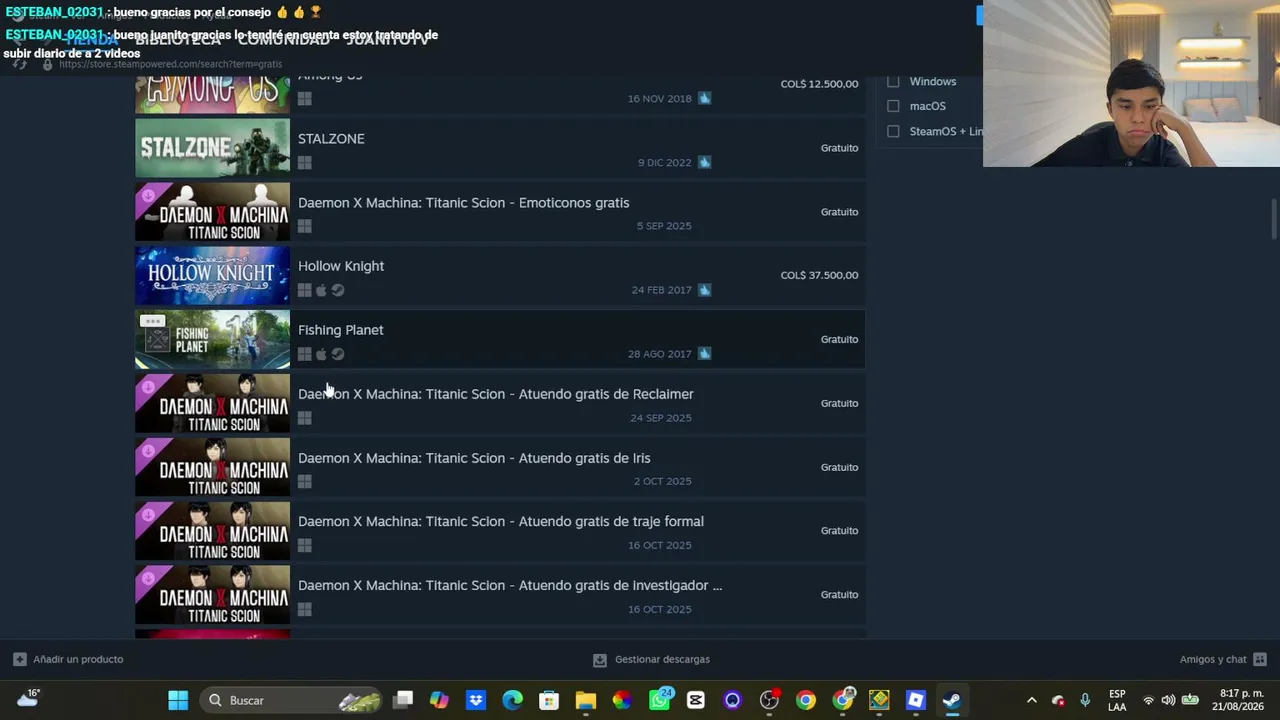Open the Fishing Planet title link
The height and width of the screenshot is (720, 1280).
pos(340,330)
